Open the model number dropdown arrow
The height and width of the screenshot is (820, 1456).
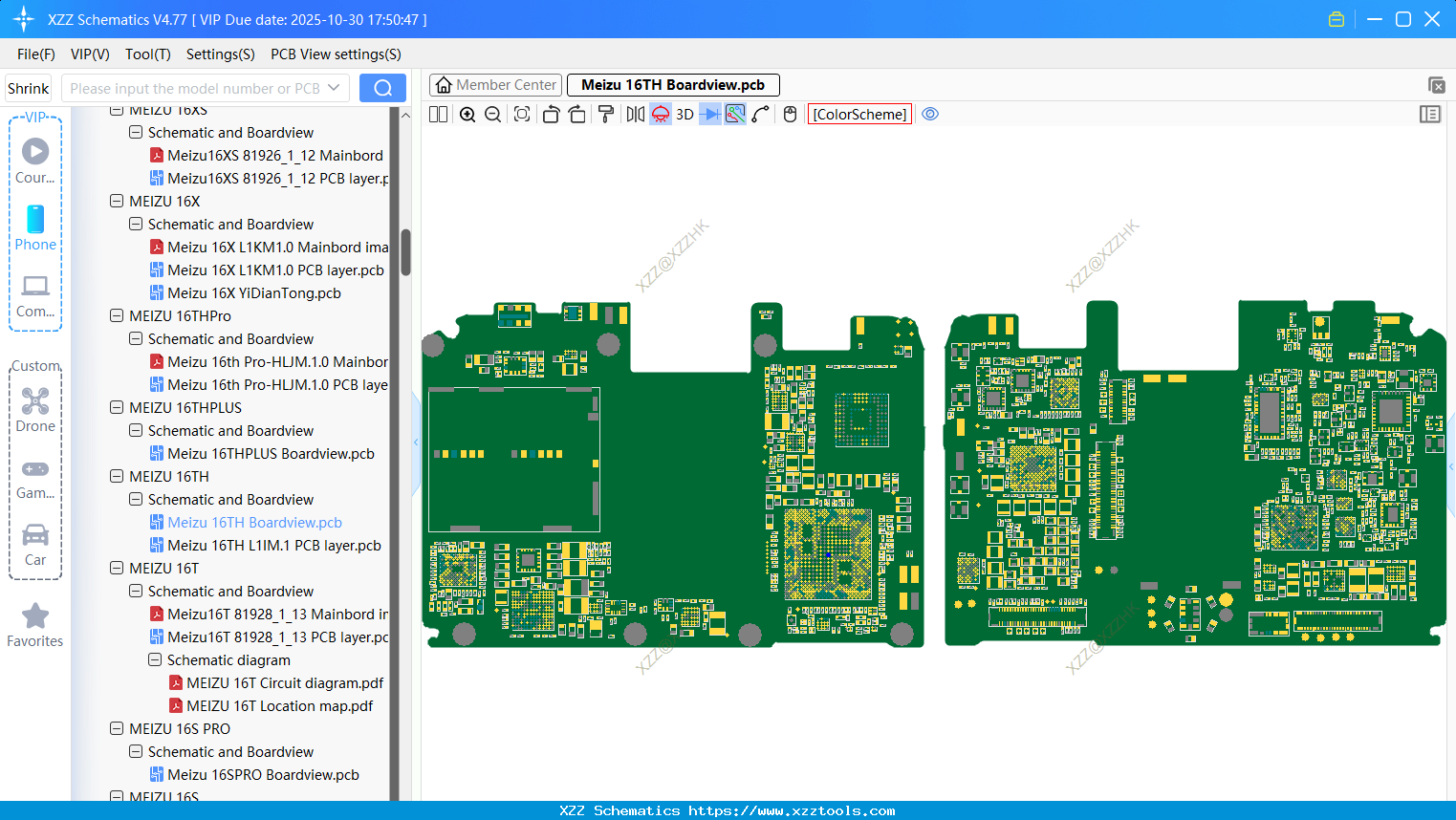coord(334,88)
